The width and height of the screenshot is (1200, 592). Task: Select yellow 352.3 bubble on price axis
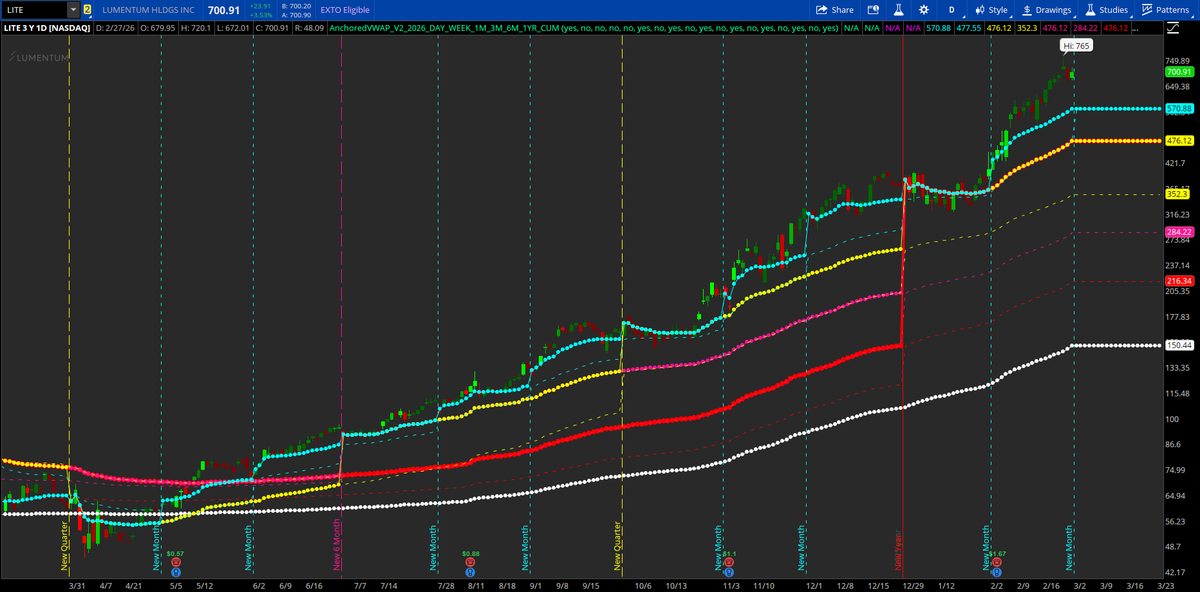(1177, 194)
